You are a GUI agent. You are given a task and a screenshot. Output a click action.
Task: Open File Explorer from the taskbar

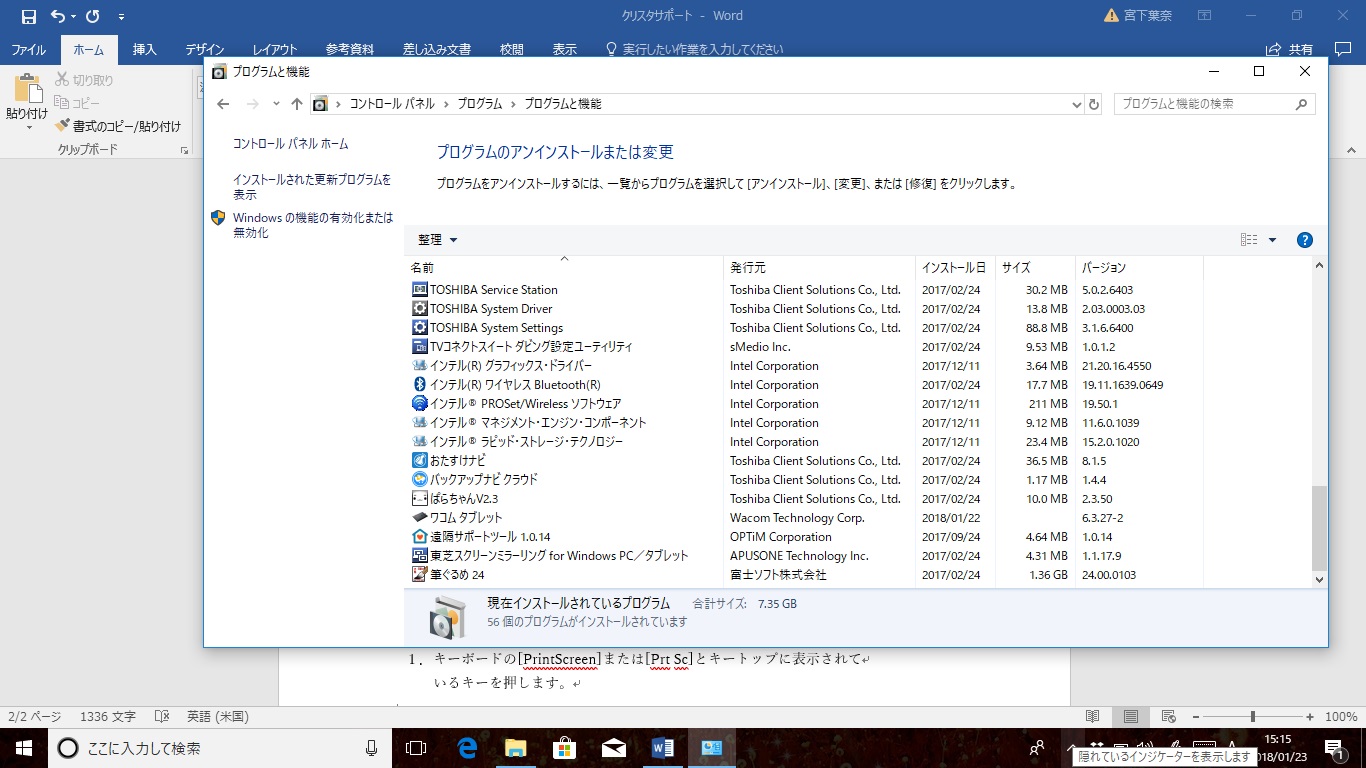click(x=515, y=747)
